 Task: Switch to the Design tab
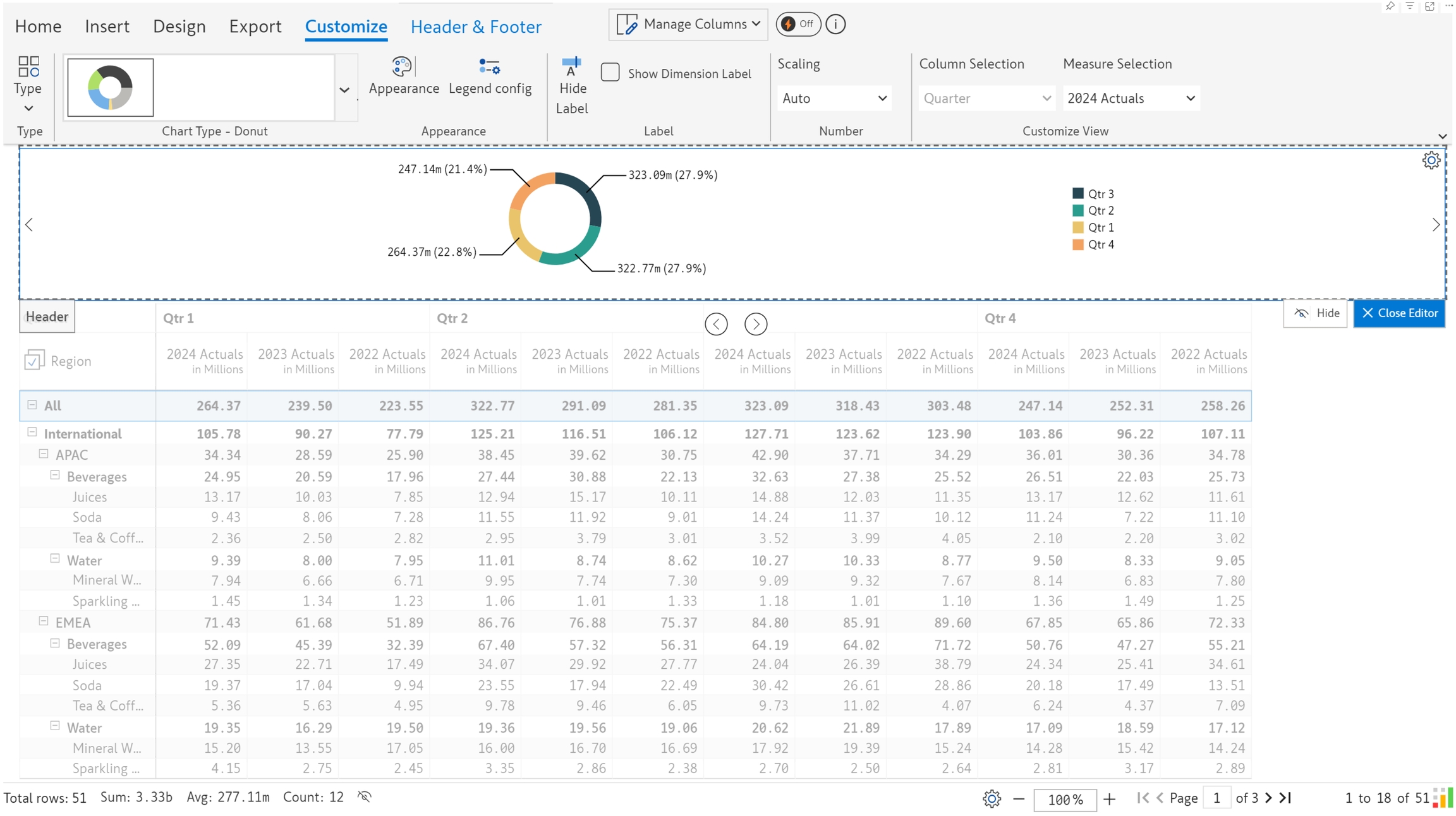pyautogui.click(x=179, y=27)
